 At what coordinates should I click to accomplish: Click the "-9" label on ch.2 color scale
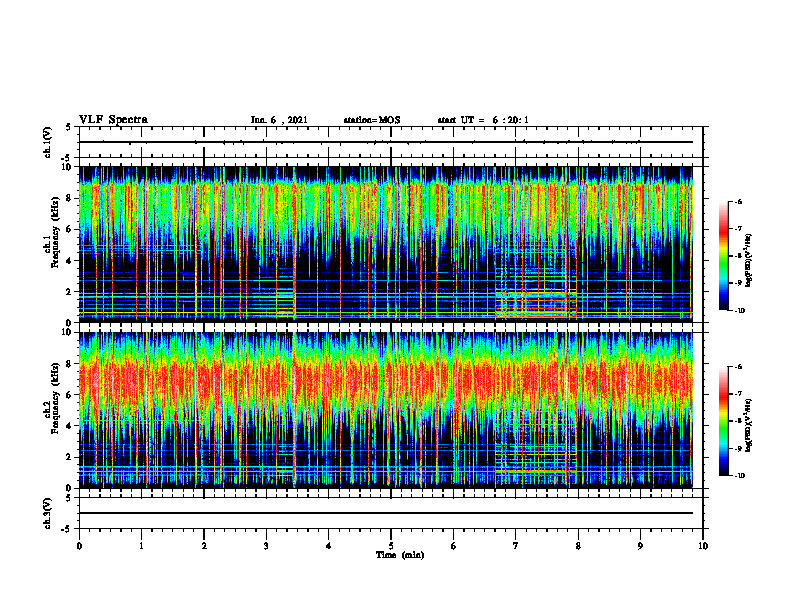738,448
